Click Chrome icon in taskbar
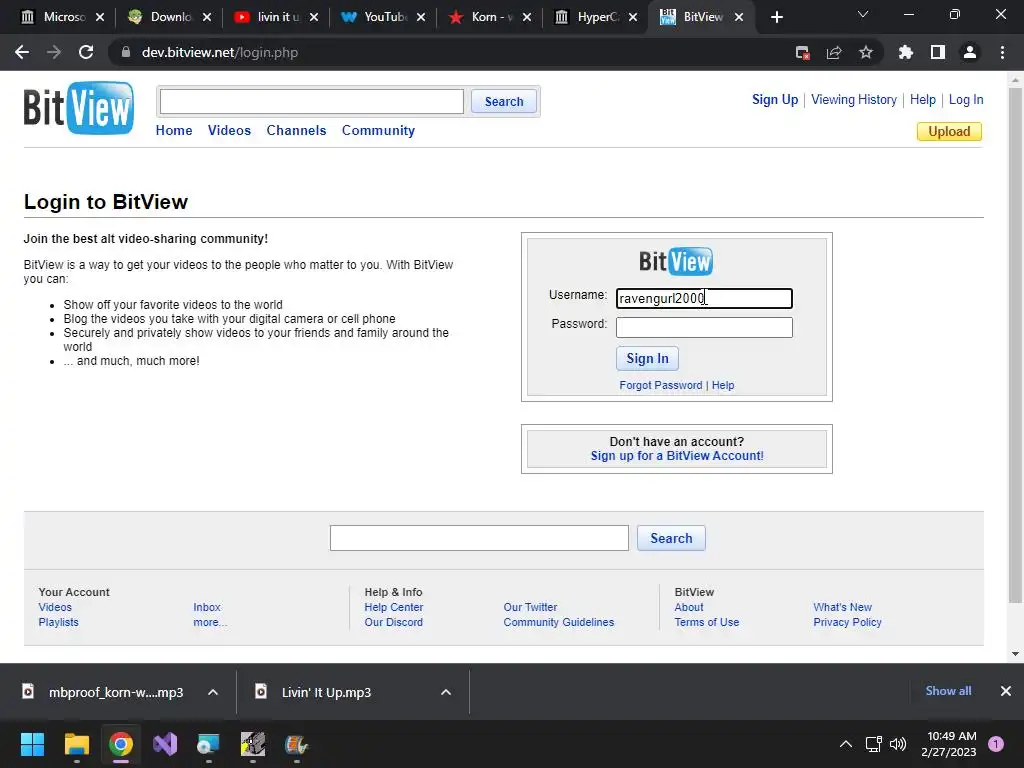Image resolution: width=1024 pixels, height=768 pixels. tap(121, 744)
